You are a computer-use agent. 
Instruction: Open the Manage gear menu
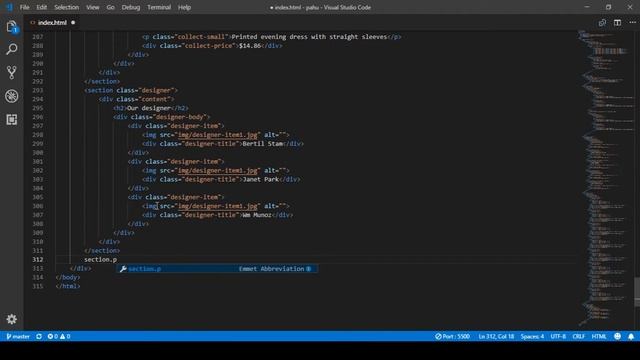tap(11, 319)
